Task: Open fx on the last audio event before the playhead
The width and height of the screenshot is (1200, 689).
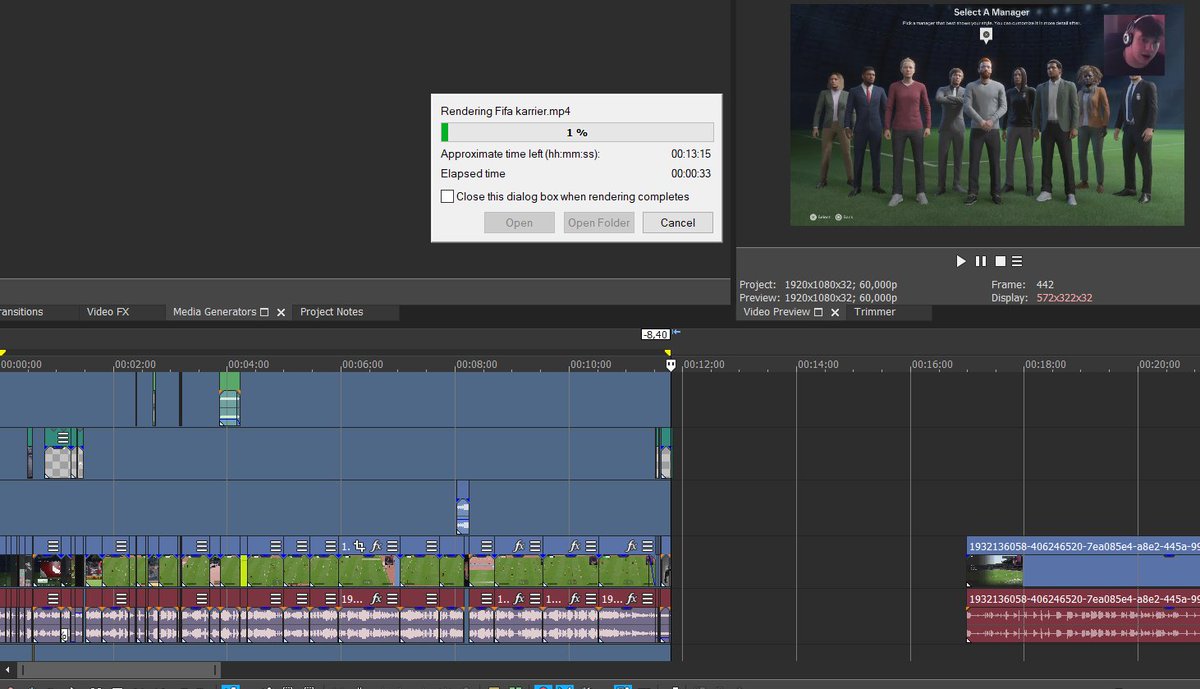Action: (x=631, y=598)
